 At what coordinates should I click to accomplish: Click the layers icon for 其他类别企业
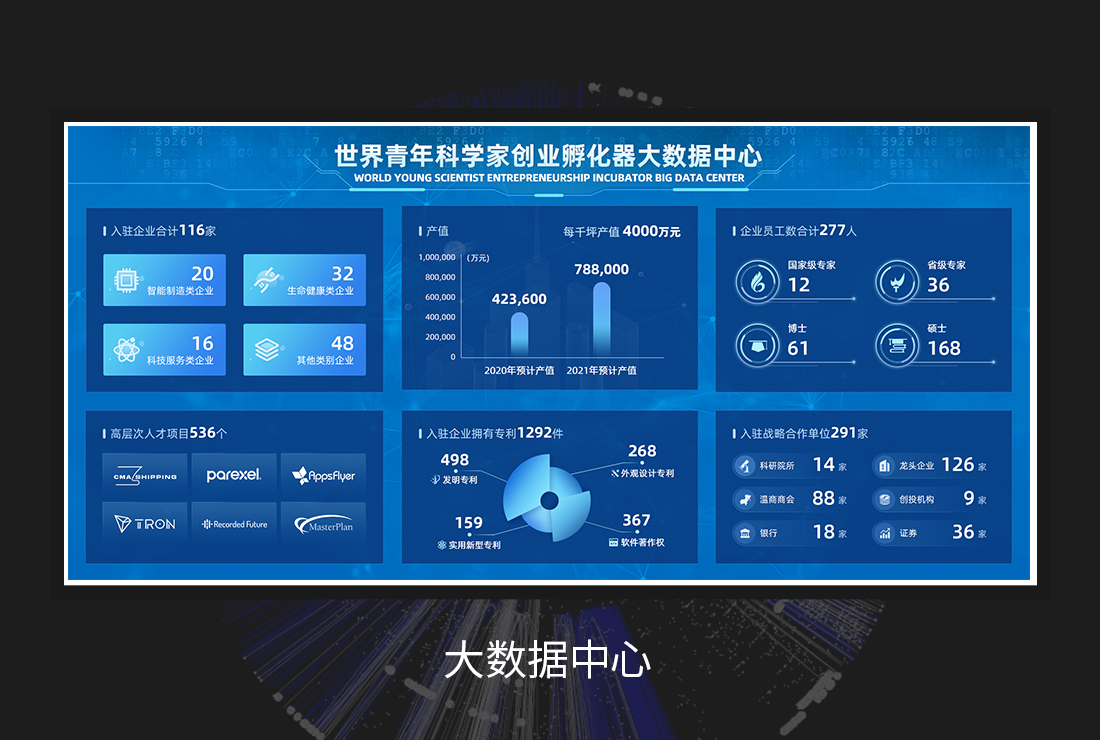266,350
